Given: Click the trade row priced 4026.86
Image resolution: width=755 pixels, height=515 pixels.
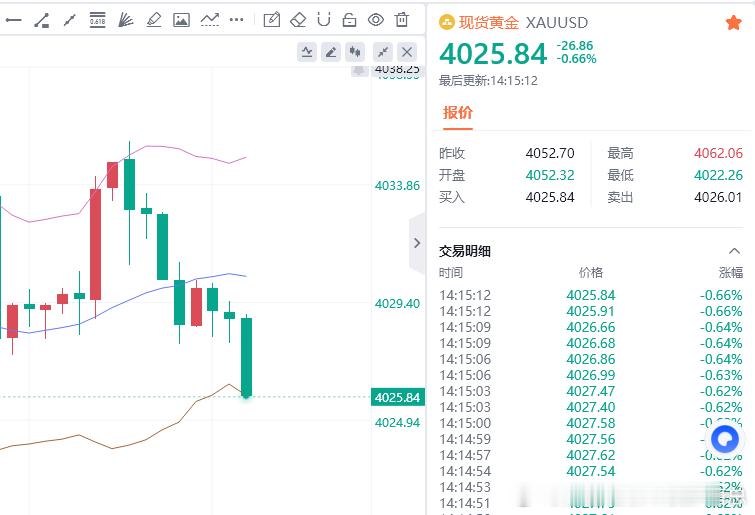Looking at the screenshot, I should pyautogui.click(x=591, y=359).
